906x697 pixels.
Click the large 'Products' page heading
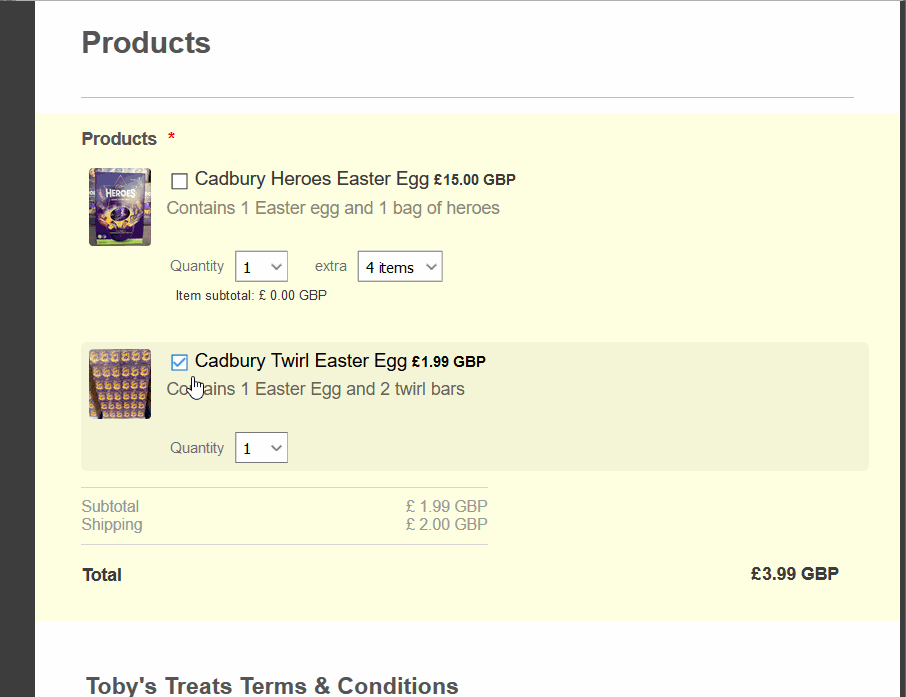[146, 43]
